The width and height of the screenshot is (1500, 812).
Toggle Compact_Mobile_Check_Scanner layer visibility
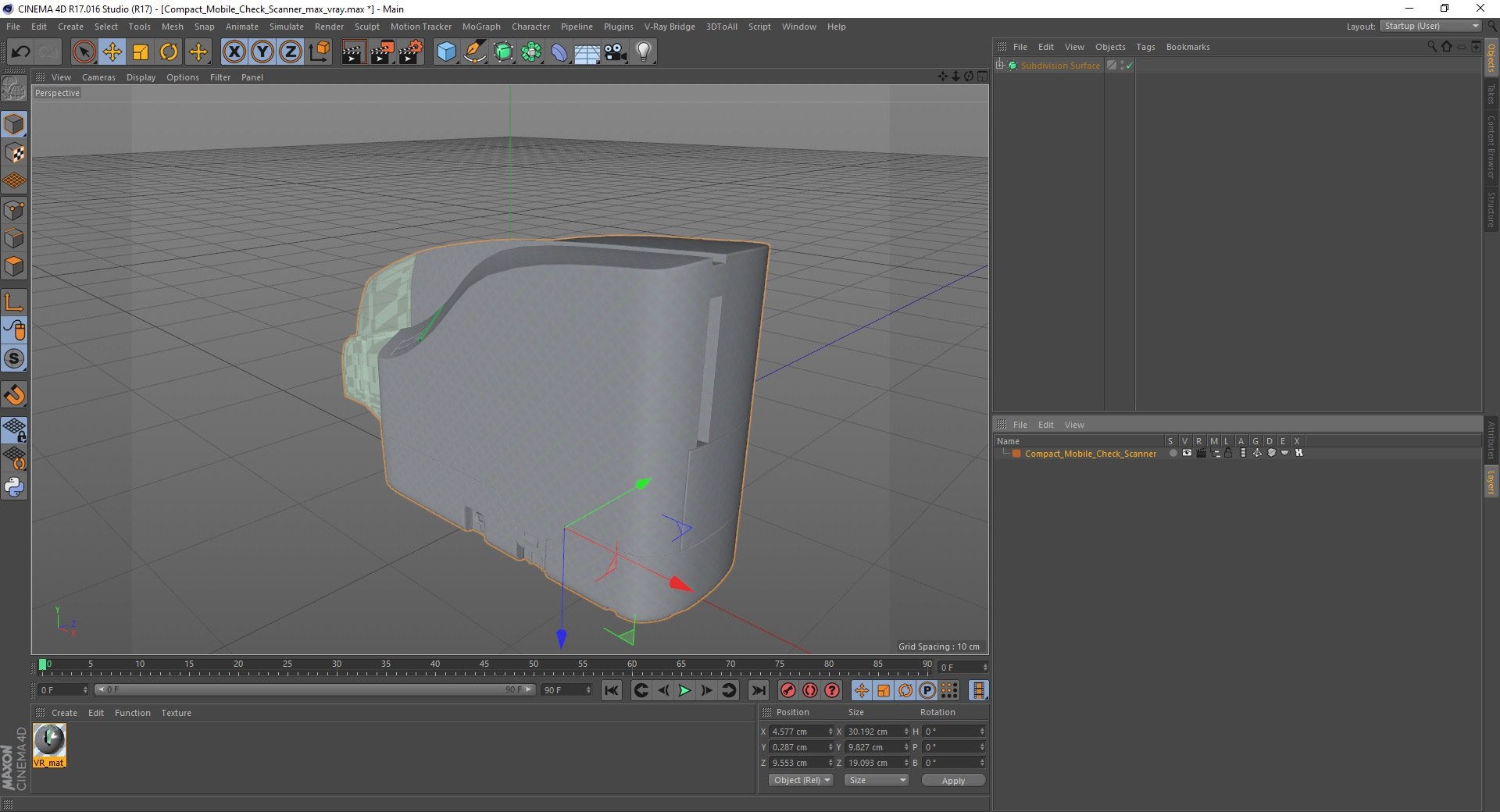click(x=1187, y=453)
